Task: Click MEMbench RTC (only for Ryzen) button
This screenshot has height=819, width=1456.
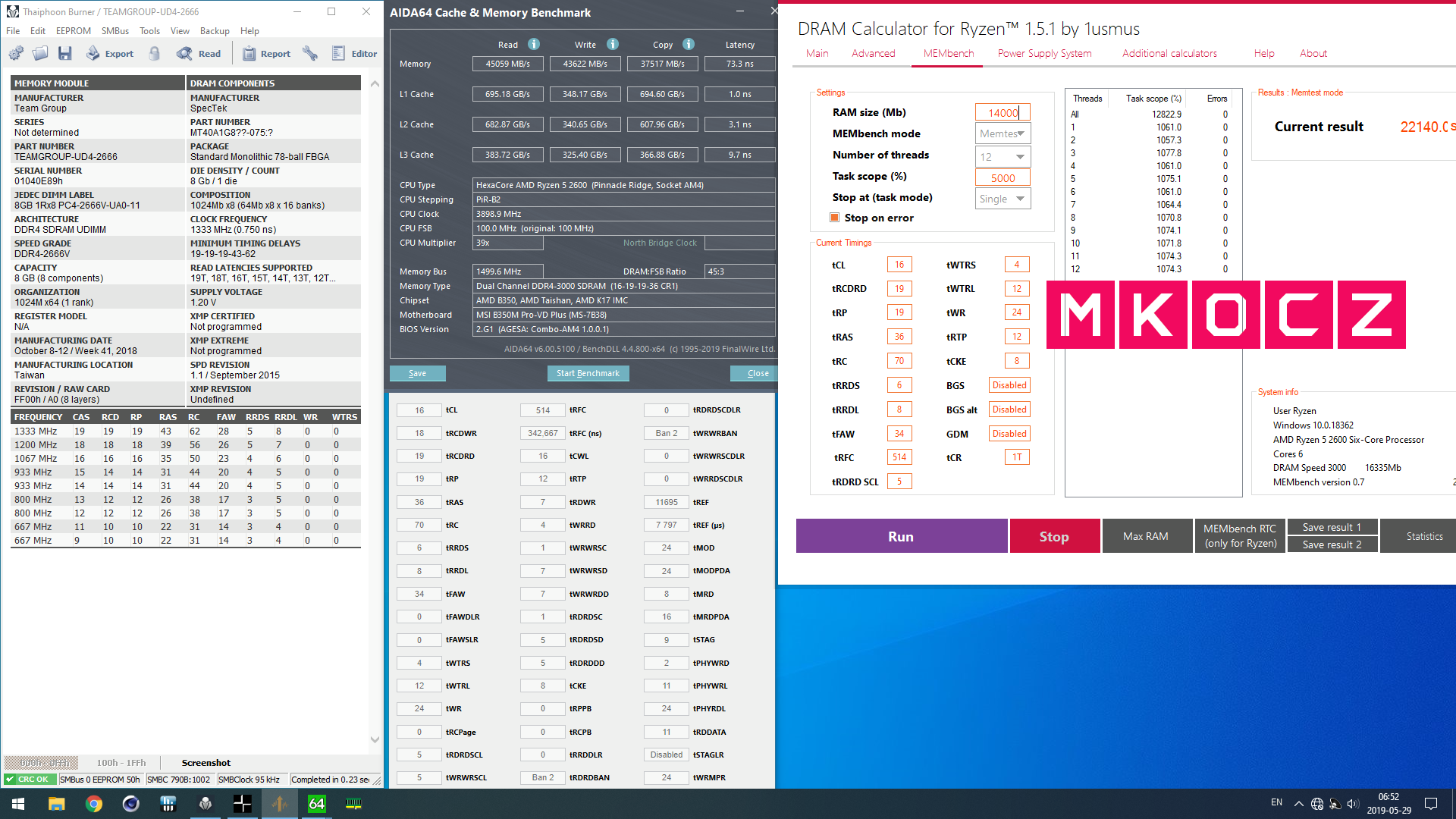Action: coord(1240,536)
